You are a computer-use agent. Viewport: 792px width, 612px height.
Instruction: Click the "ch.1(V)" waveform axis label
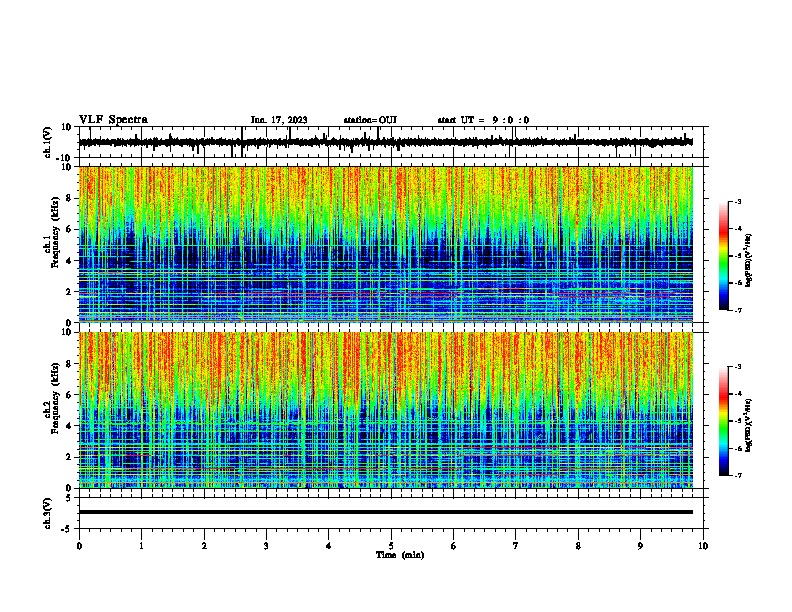point(48,142)
